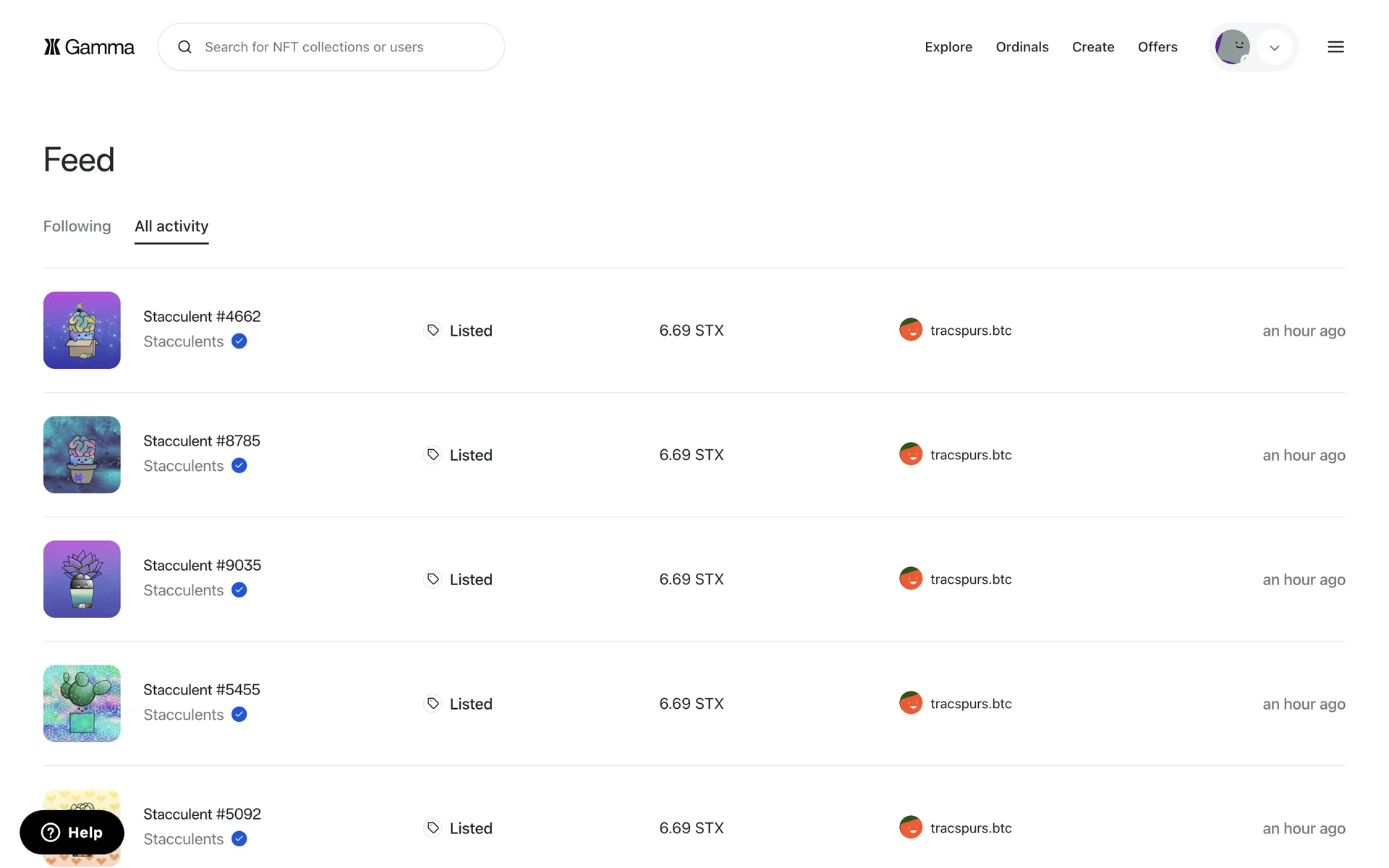Open the hamburger menu
The height and width of the screenshot is (868, 1389).
tap(1335, 47)
